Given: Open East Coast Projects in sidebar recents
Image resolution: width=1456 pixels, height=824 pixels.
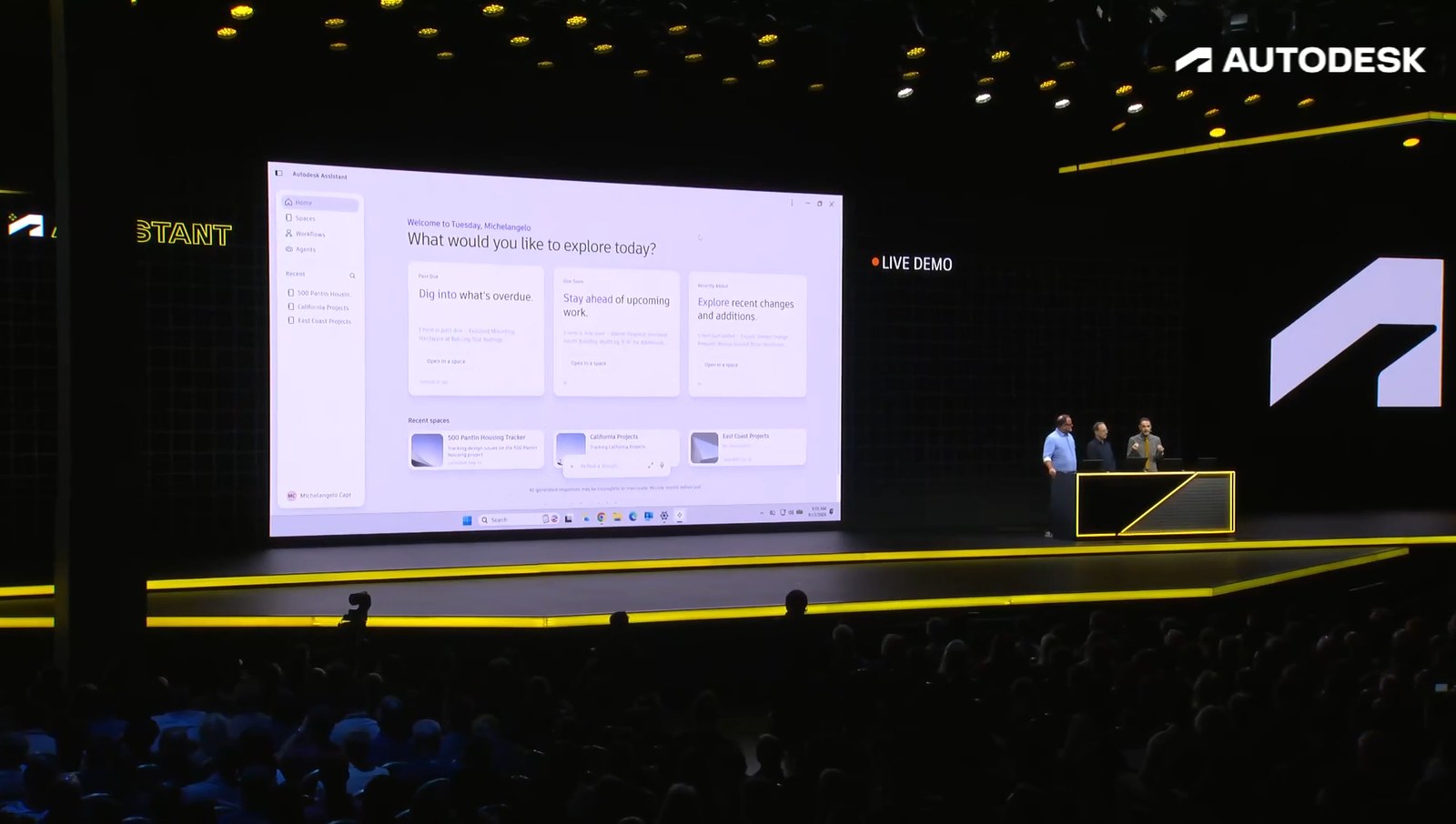Looking at the screenshot, I should tap(320, 320).
